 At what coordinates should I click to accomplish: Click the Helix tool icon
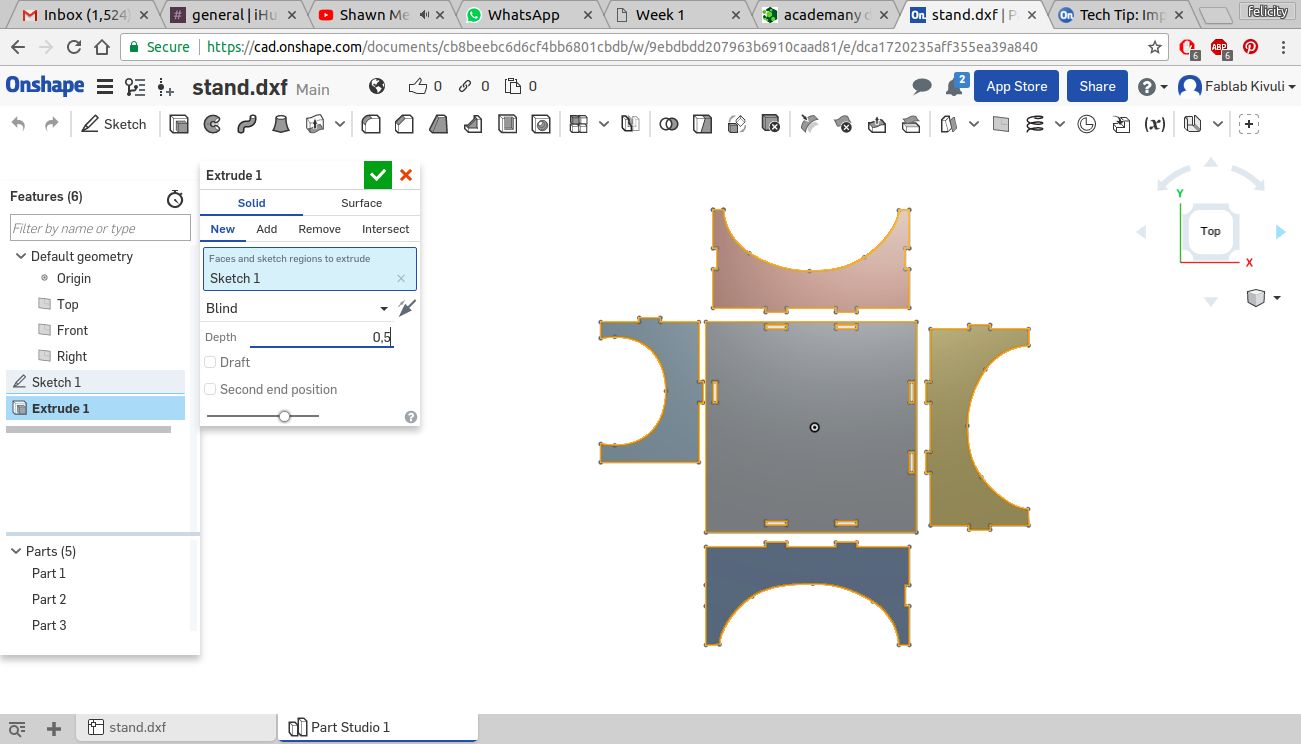click(1035, 124)
